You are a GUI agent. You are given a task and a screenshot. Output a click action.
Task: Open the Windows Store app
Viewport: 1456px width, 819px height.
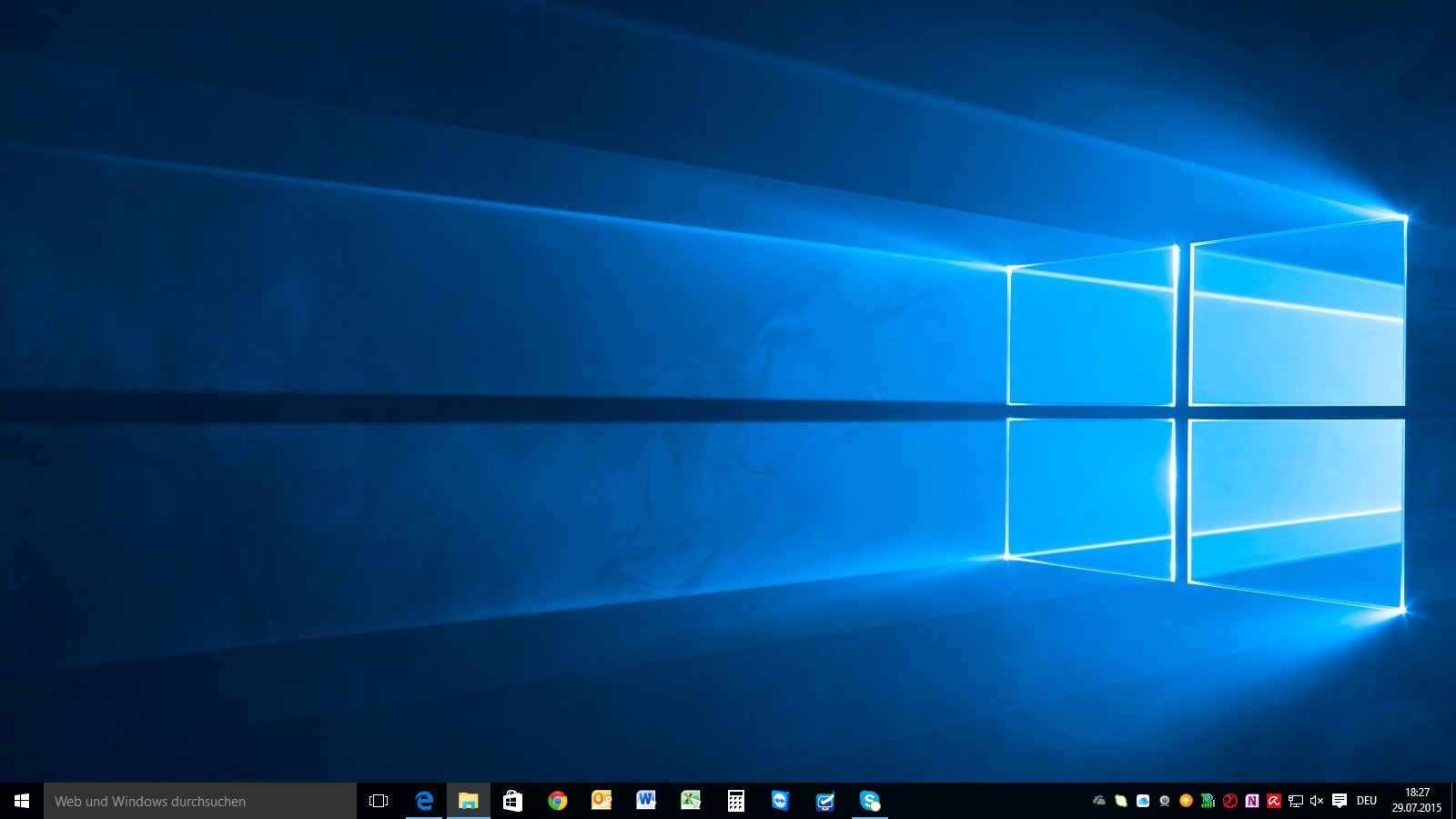click(512, 801)
